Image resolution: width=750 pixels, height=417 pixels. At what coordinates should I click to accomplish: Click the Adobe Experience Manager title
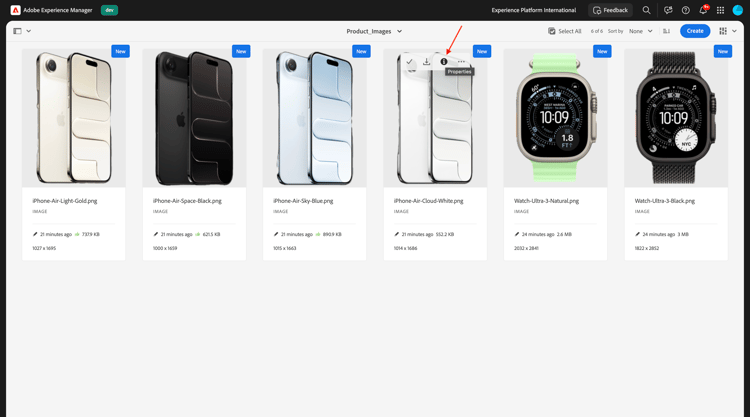(x=58, y=10)
